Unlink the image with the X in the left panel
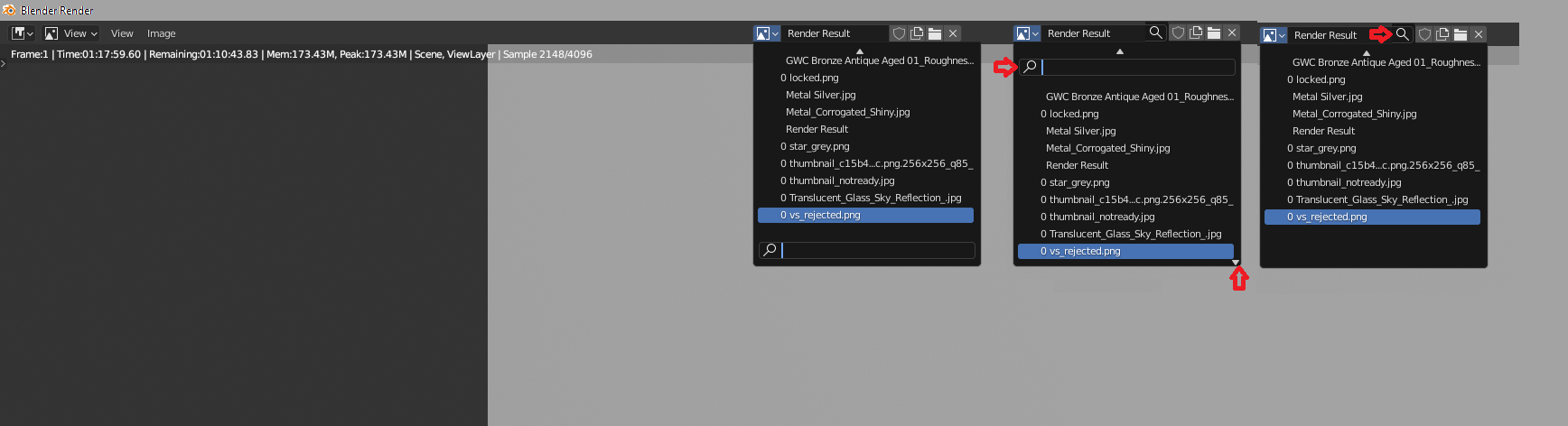The height and width of the screenshot is (426, 1568). [953, 33]
